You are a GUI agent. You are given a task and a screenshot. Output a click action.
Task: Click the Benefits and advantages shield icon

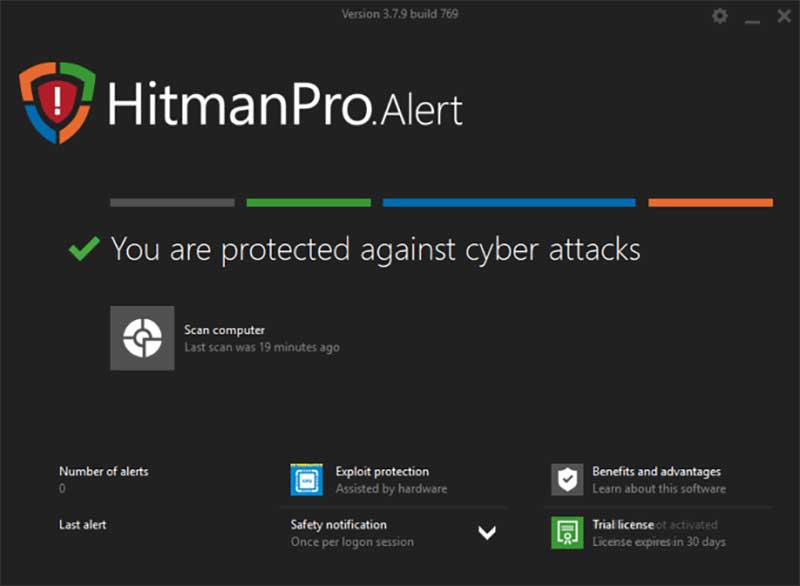[567, 480]
